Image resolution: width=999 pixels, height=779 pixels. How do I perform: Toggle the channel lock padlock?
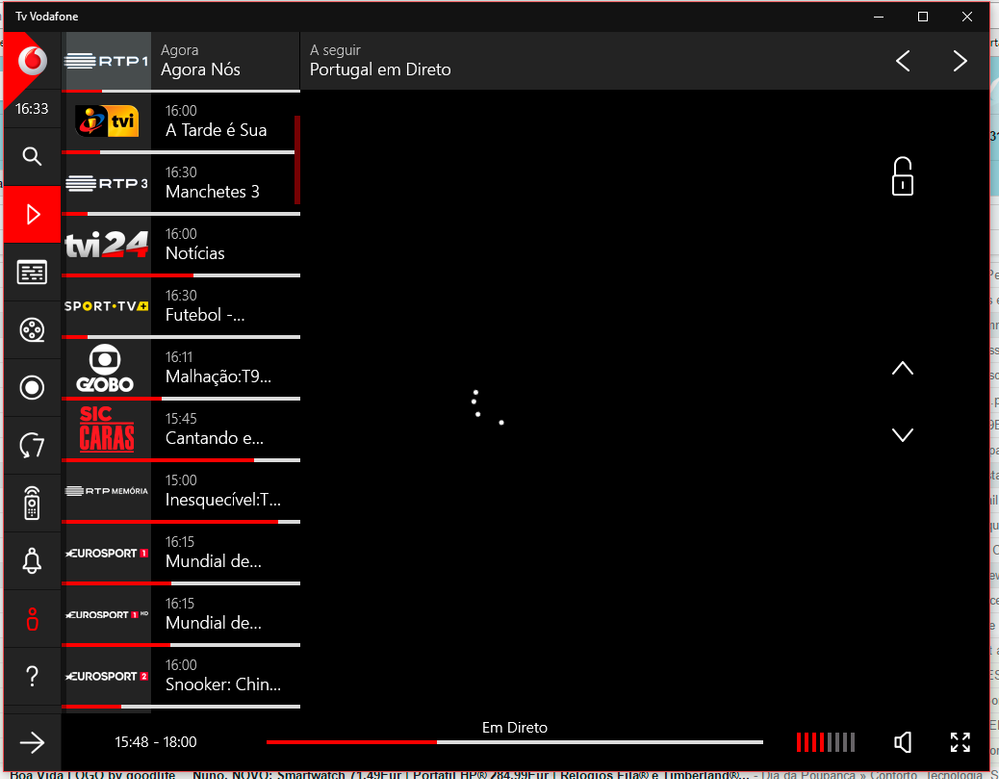click(902, 175)
